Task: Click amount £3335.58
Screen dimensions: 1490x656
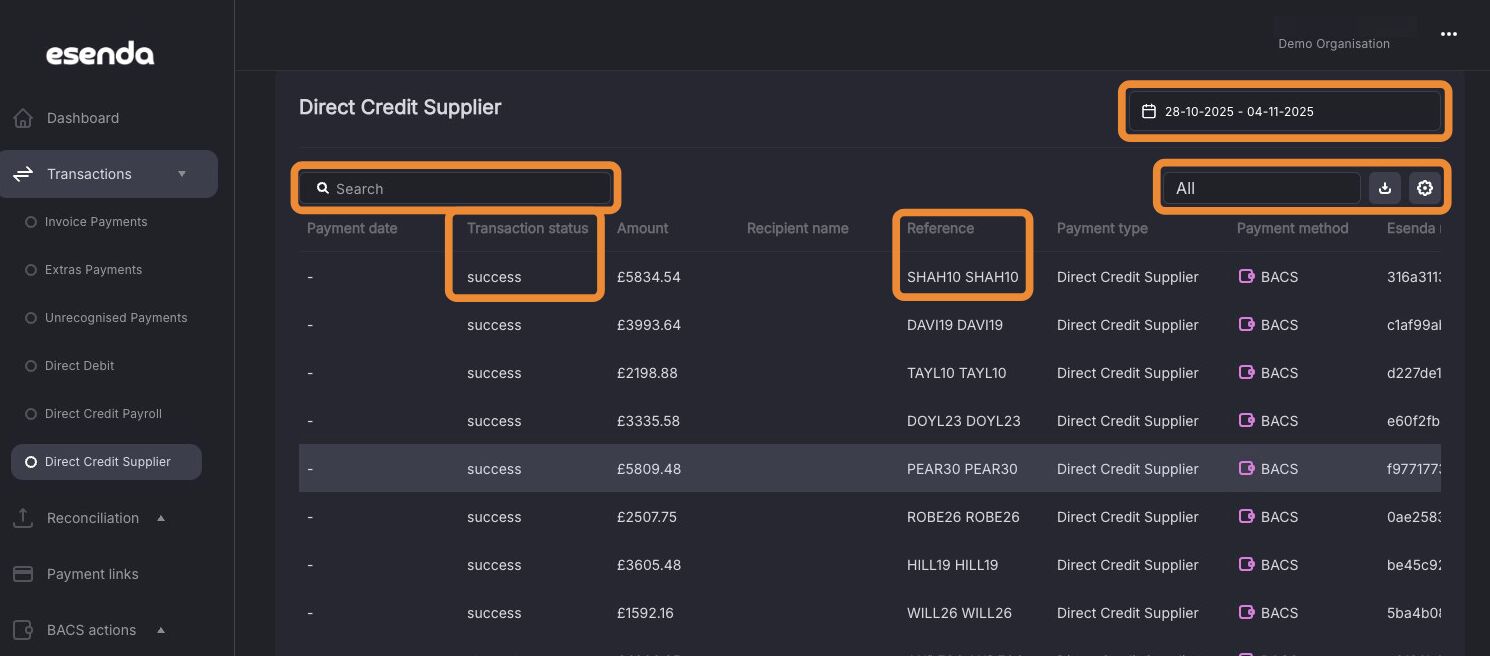Action: 648,421
